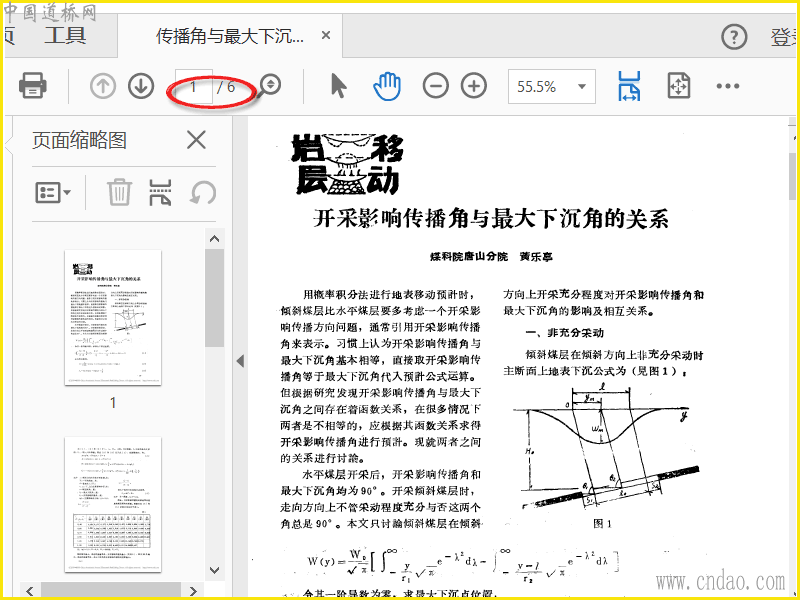Close the 页面缩略图 panel

pyautogui.click(x=196, y=140)
